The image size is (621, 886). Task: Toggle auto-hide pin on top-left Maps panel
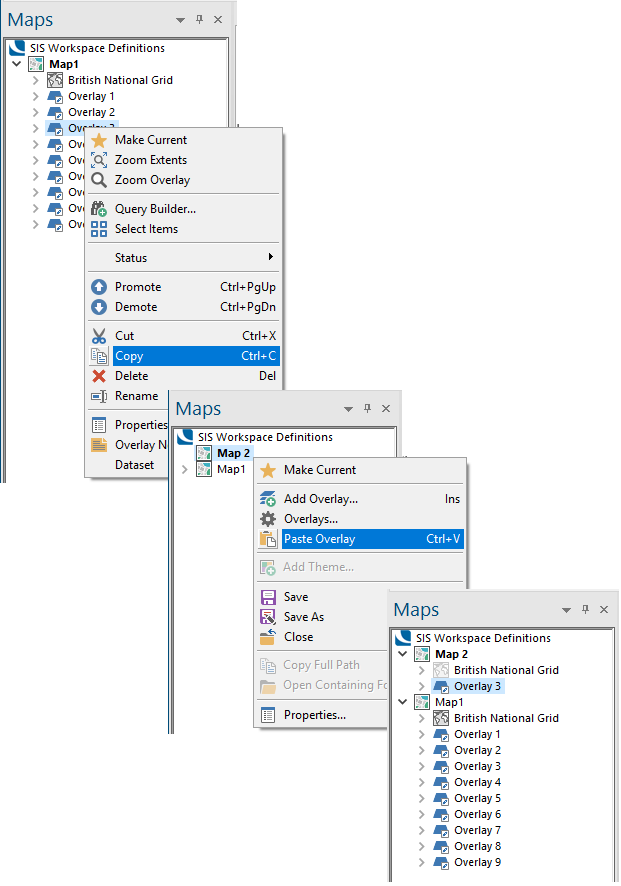[x=199, y=20]
